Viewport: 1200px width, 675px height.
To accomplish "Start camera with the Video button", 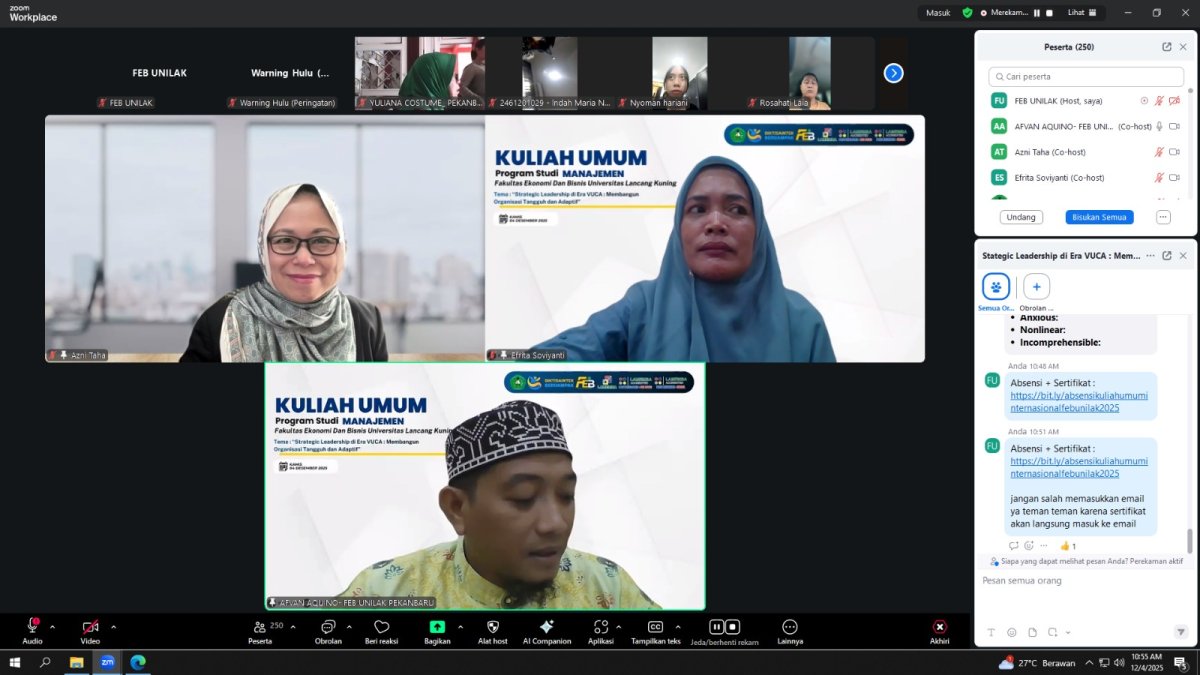I will [90, 630].
